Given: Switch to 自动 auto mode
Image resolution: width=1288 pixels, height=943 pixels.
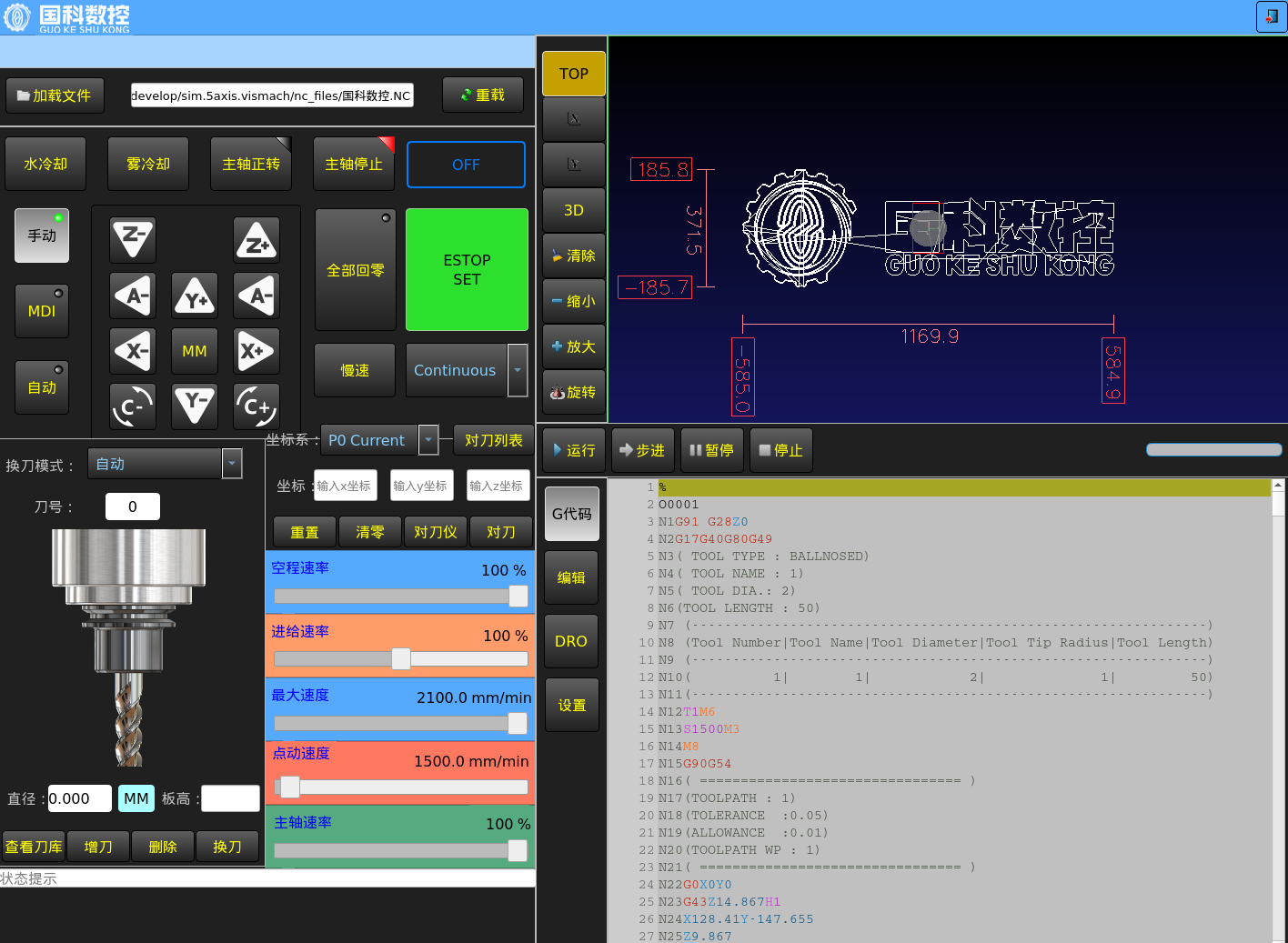Looking at the screenshot, I should 42,387.
